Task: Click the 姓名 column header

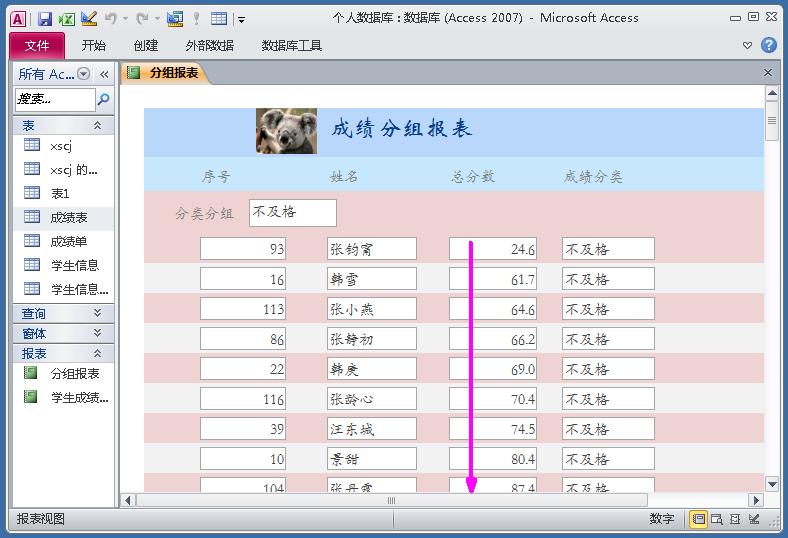Action: click(x=344, y=176)
